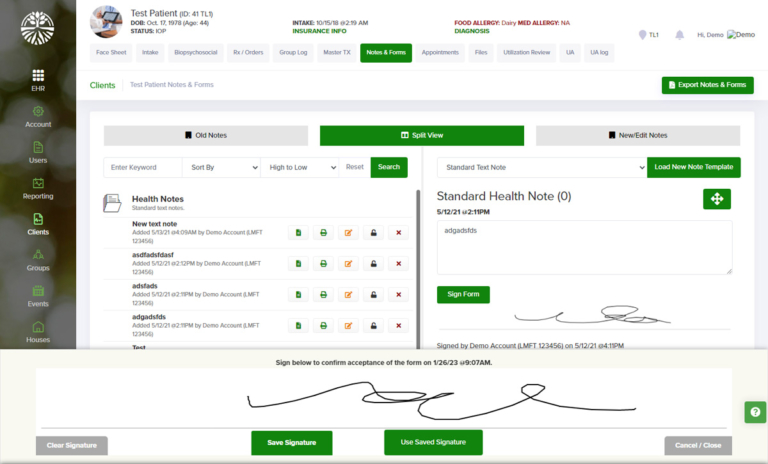Viewport: 768px width, 464px height.
Task: Open the Biopsychosocial tab
Action: point(195,52)
